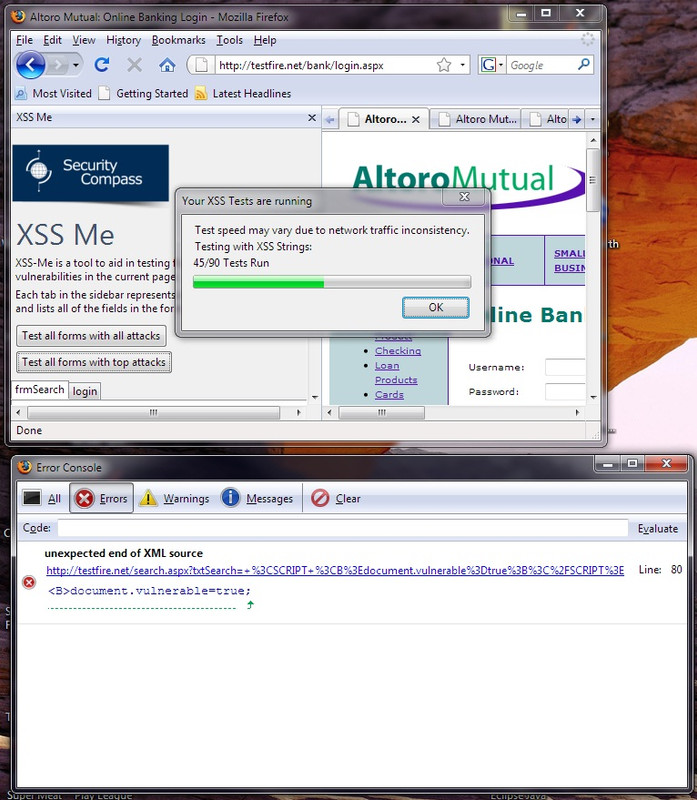Viewport: 697px width, 800px height.
Task: Click the '45/90 Tests Run' text
Action: coord(231,263)
